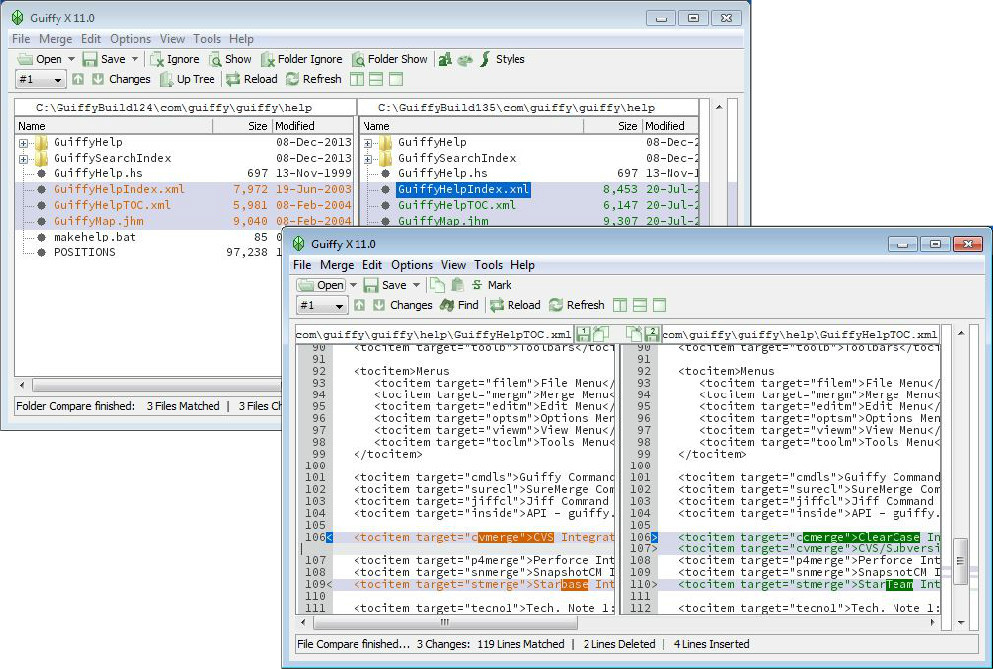
Task: Open the Open dropdown arrow in folder compare window
Action: click(x=71, y=59)
